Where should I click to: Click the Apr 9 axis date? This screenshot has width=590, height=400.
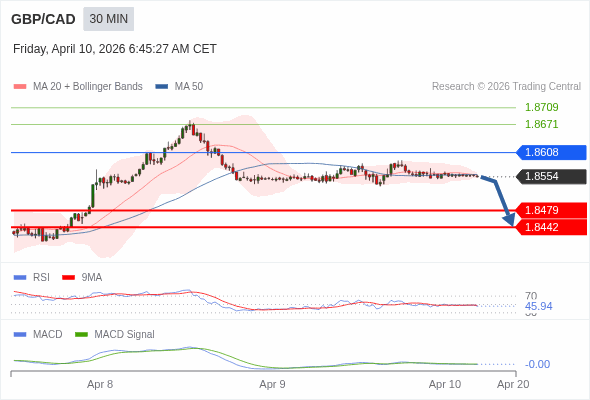(272, 385)
